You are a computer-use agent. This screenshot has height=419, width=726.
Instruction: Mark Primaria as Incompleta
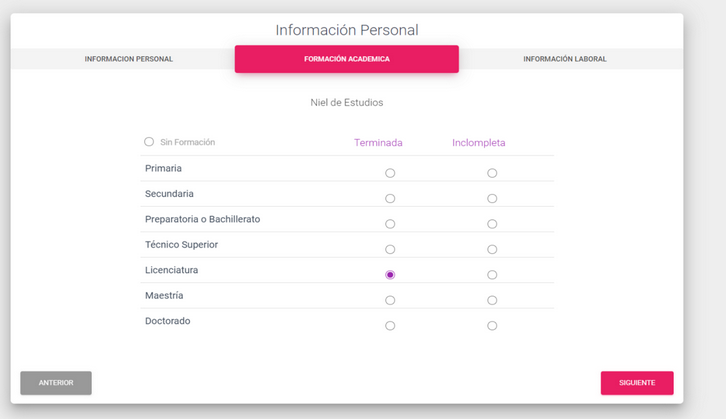[x=492, y=173]
